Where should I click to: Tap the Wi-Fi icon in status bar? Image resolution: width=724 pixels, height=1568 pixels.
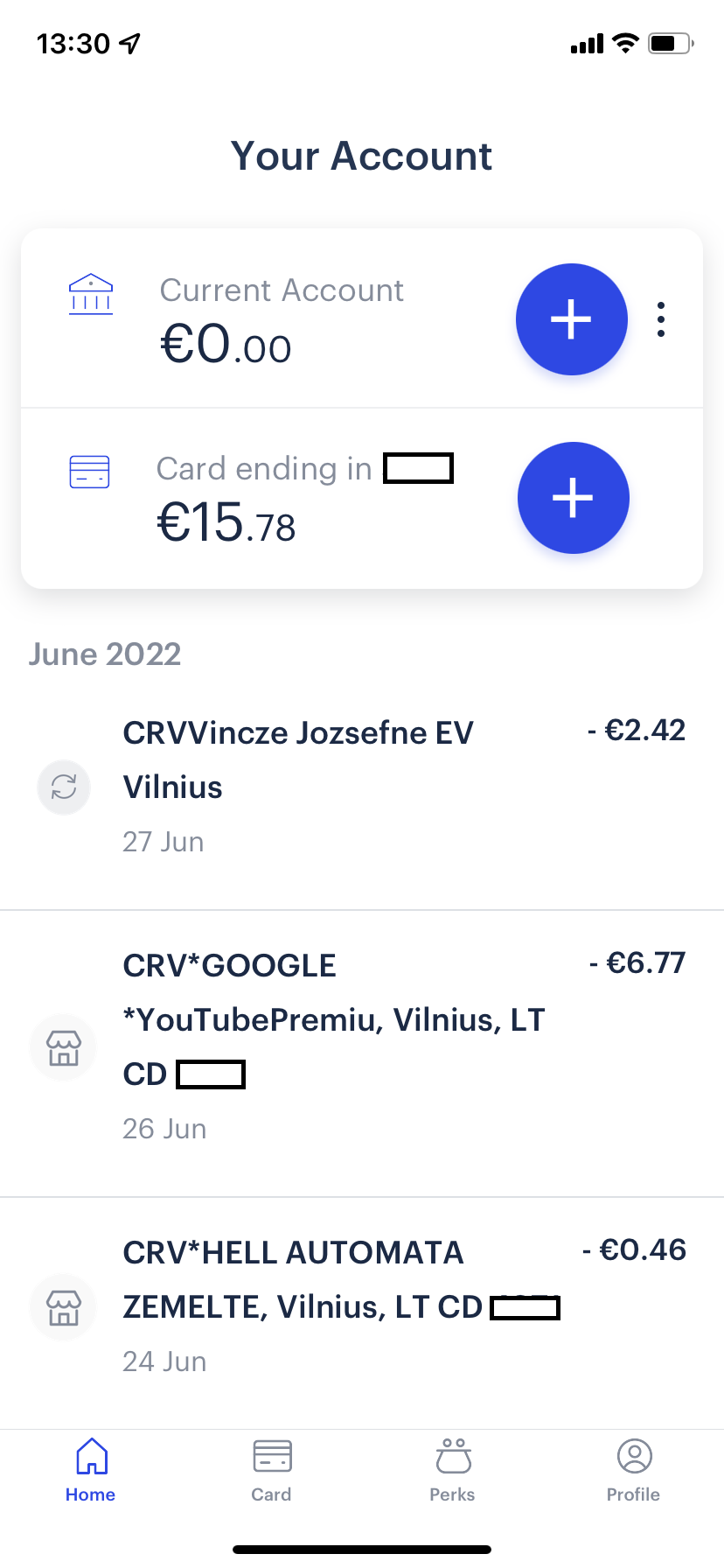625,43
